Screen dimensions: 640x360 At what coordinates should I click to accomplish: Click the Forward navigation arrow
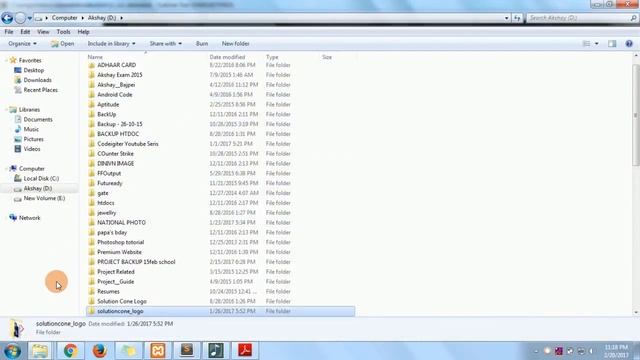click(20, 18)
